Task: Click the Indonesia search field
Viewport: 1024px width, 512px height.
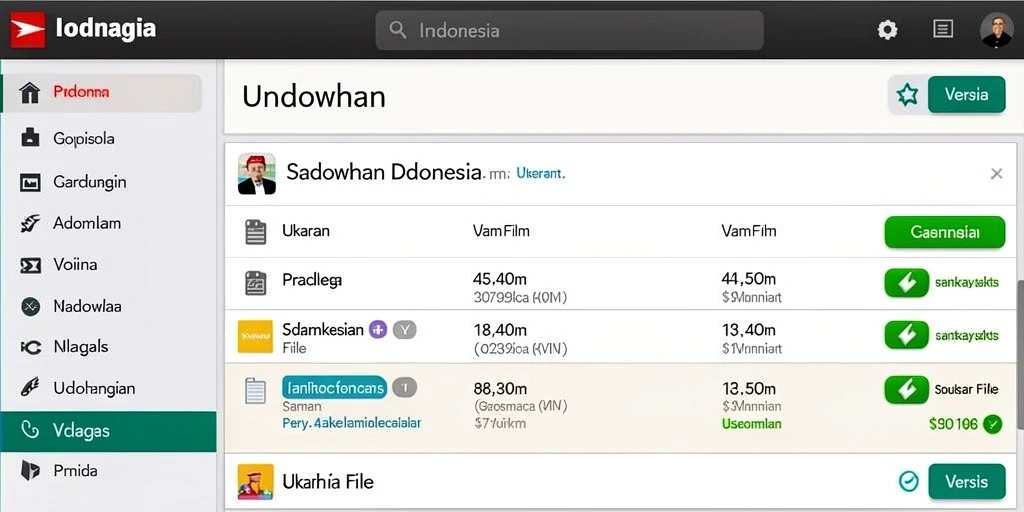Action: point(569,30)
